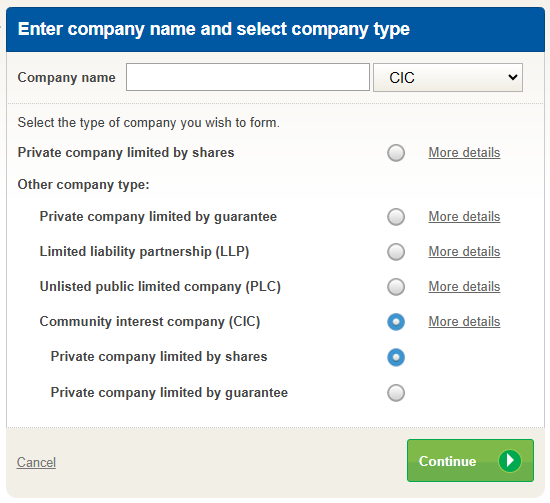Open More details for limited by shares

pyautogui.click(x=464, y=153)
